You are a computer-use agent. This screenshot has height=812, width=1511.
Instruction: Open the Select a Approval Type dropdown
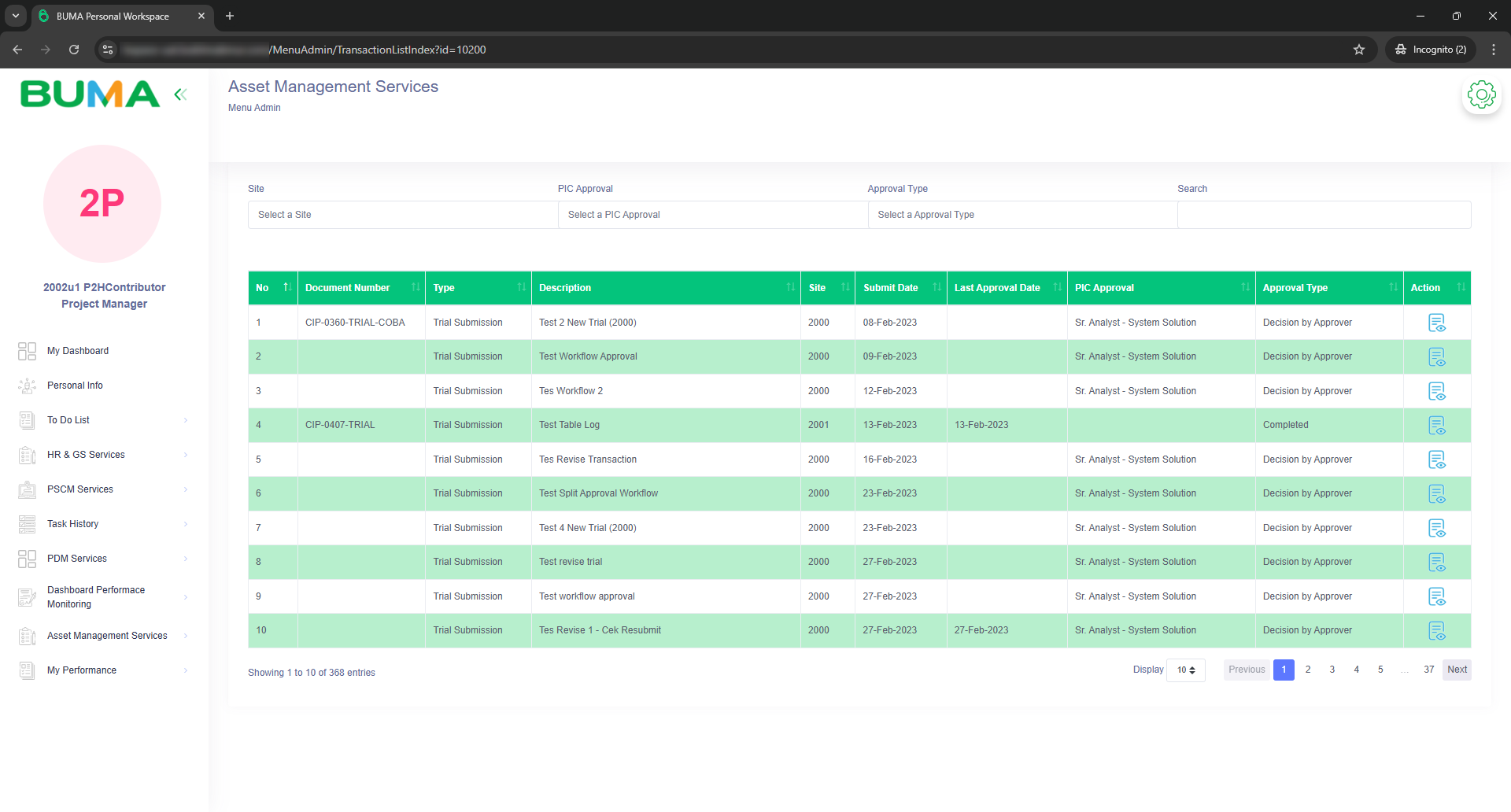[1021, 215]
